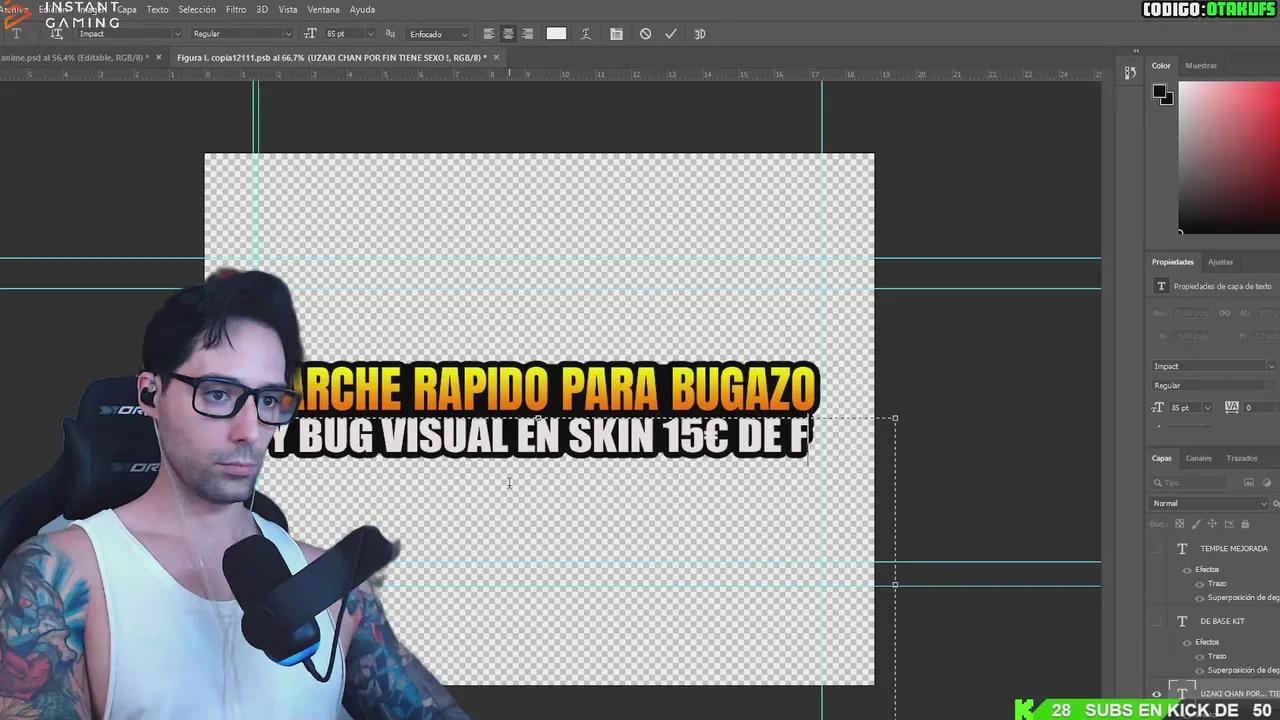This screenshot has width=1280, height=720.
Task: Switch to the Ajustes tab
Action: pos(1221,262)
